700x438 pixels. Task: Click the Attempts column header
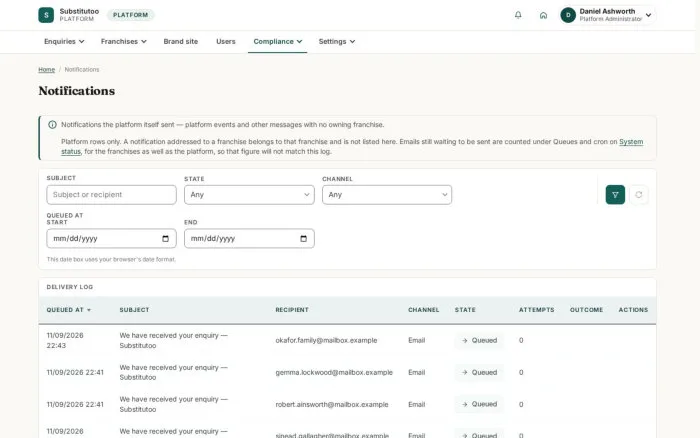coord(537,310)
